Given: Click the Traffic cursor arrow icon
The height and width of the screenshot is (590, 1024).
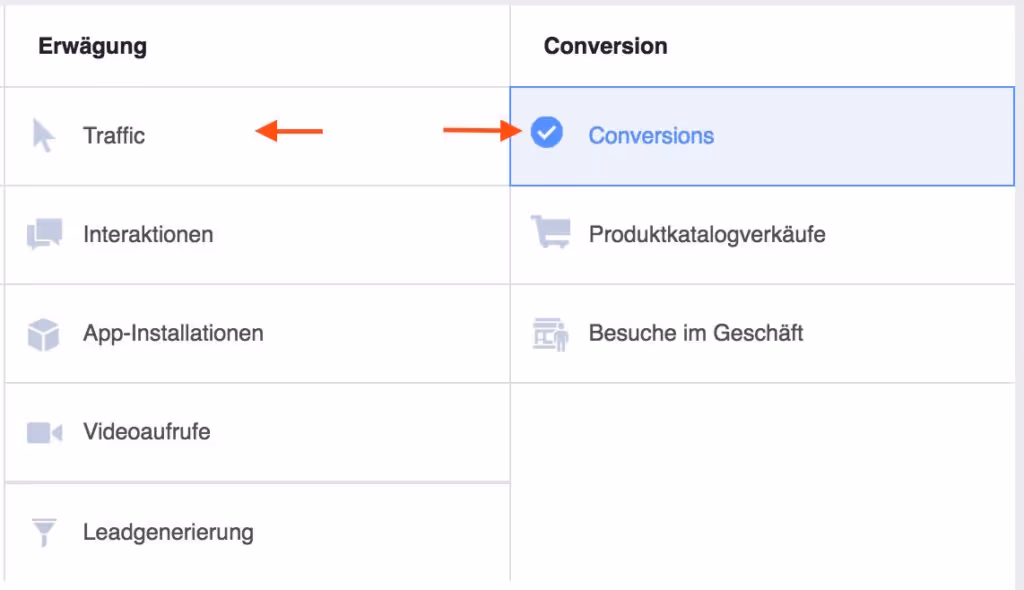Looking at the screenshot, I should coord(44,135).
